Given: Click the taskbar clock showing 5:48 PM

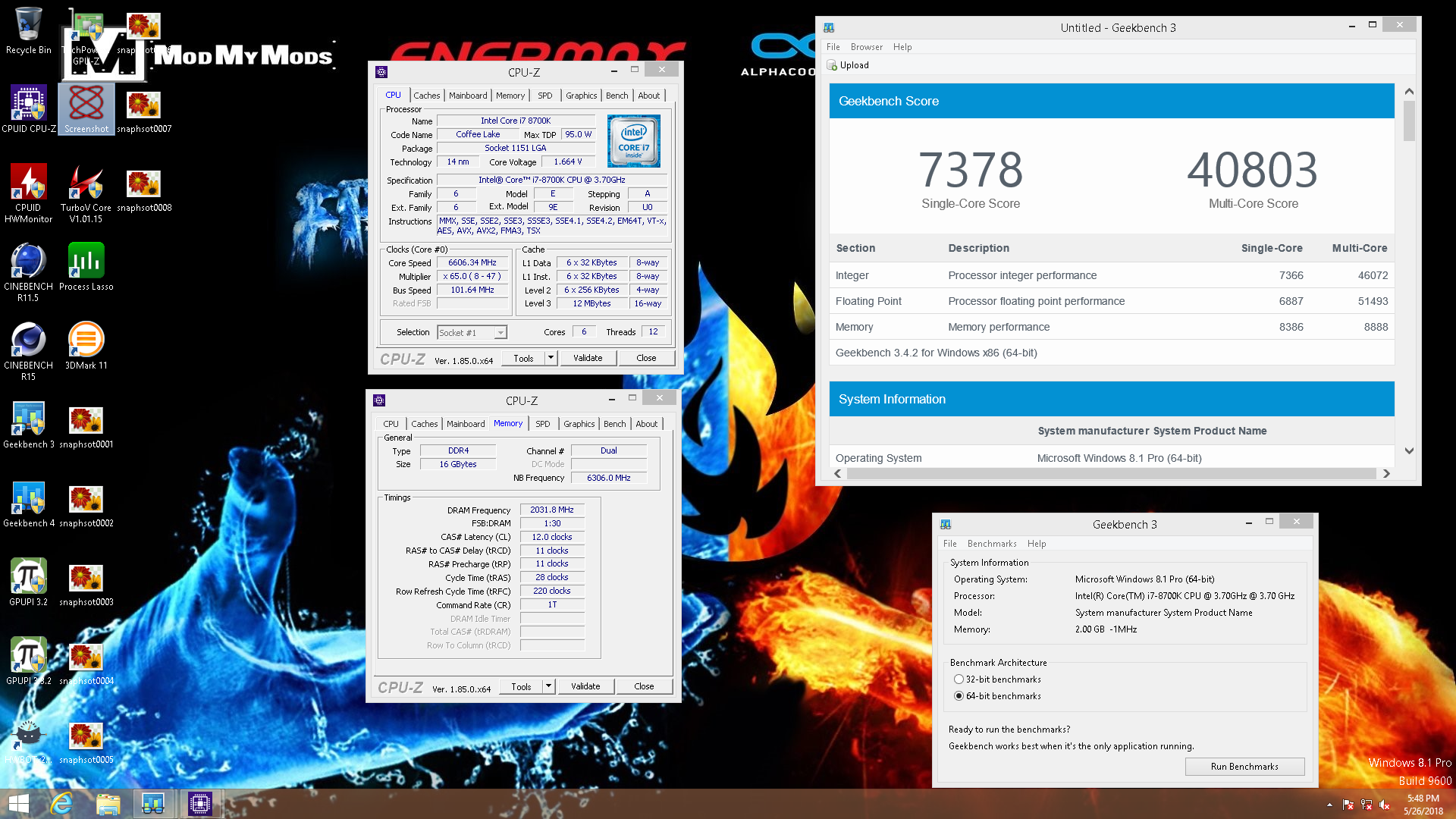Looking at the screenshot, I should click(1423, 804).
